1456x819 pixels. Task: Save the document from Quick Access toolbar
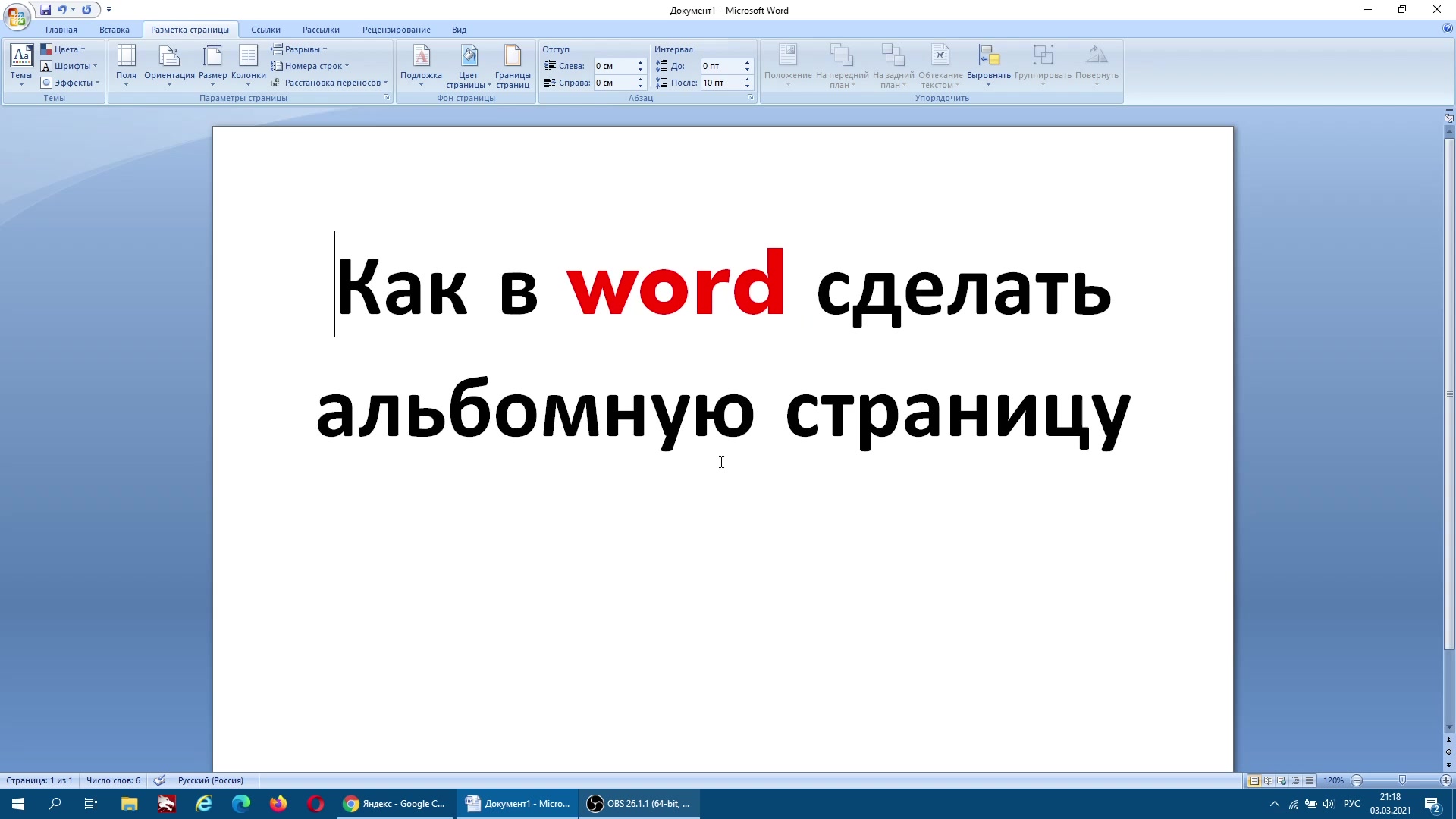(x=45, y=10)
